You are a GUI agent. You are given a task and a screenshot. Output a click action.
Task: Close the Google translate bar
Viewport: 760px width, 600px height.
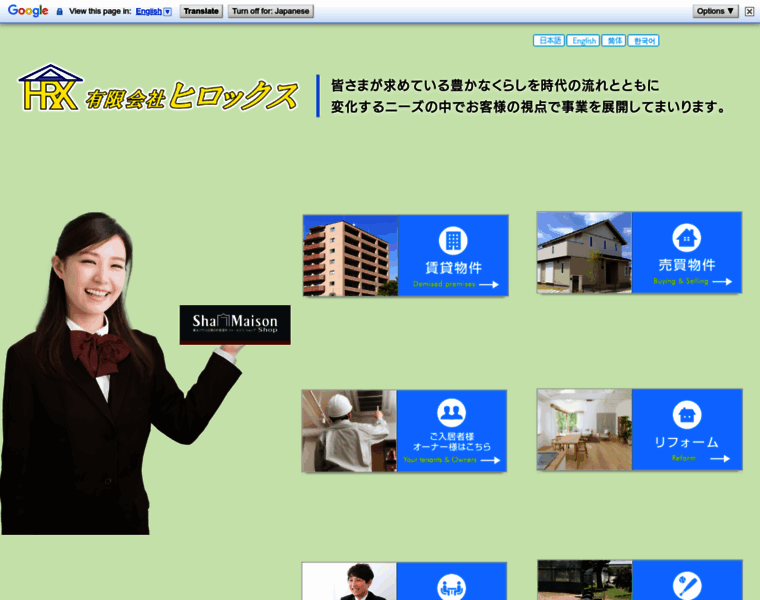(749, 12)
